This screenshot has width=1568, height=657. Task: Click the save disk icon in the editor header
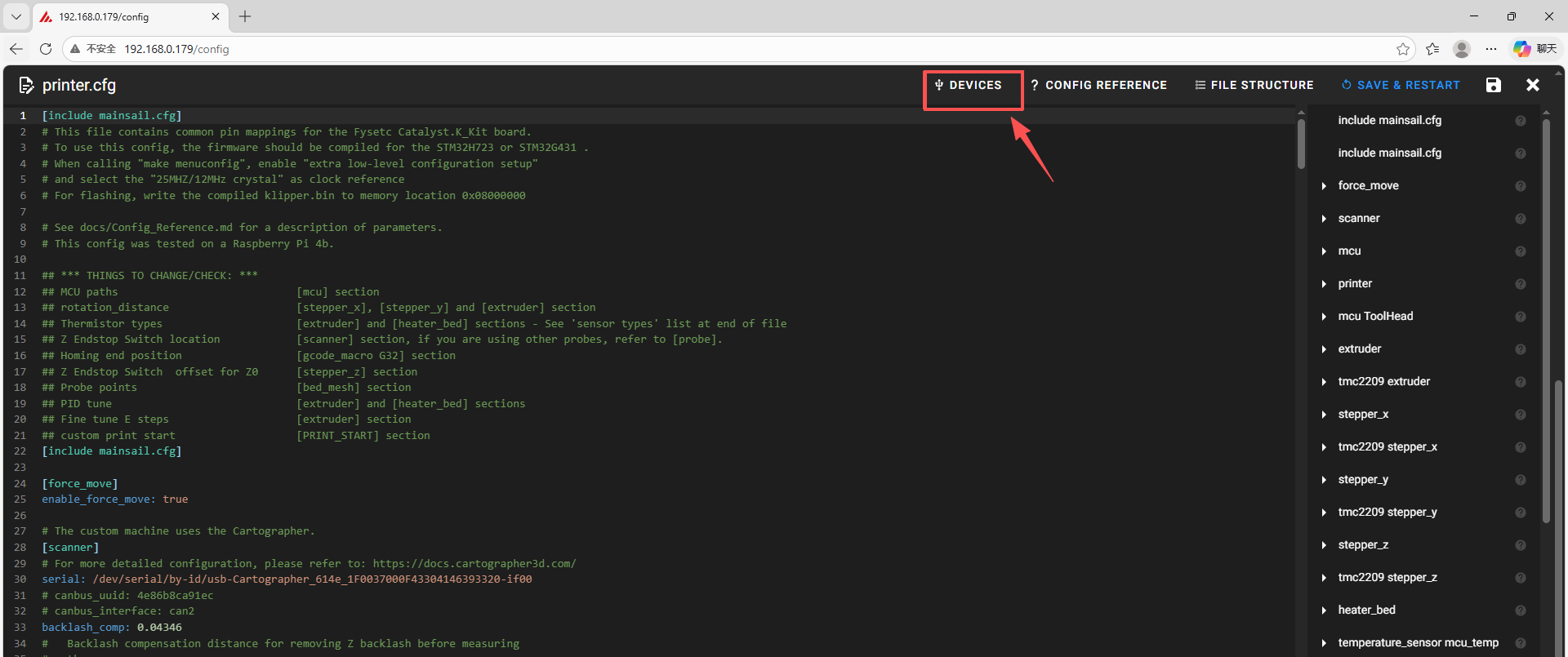pos(1494,85)
